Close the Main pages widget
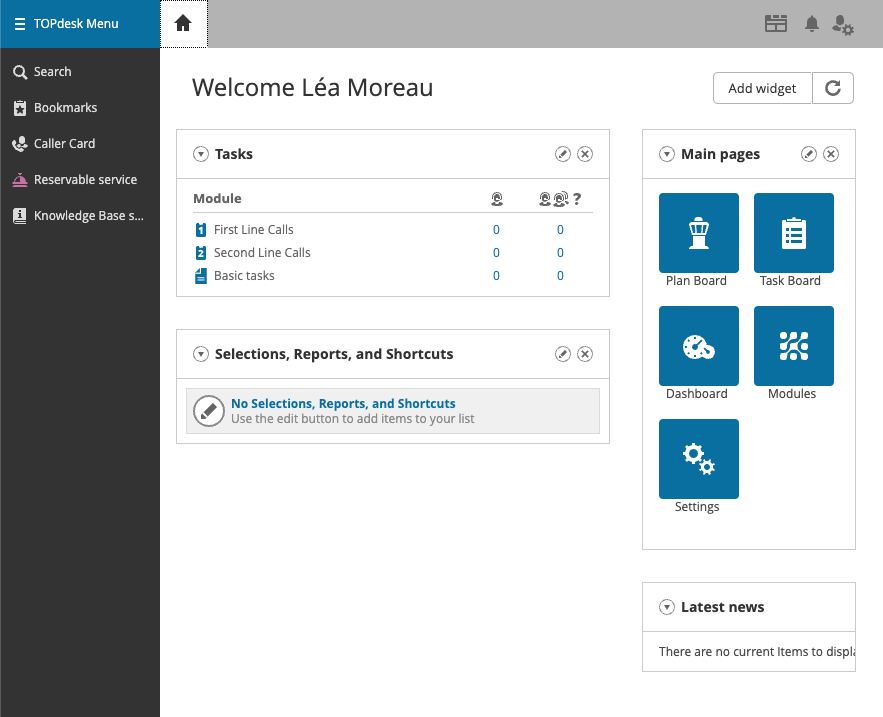This screenshot has height=717, width=883. tap(831, 154)
